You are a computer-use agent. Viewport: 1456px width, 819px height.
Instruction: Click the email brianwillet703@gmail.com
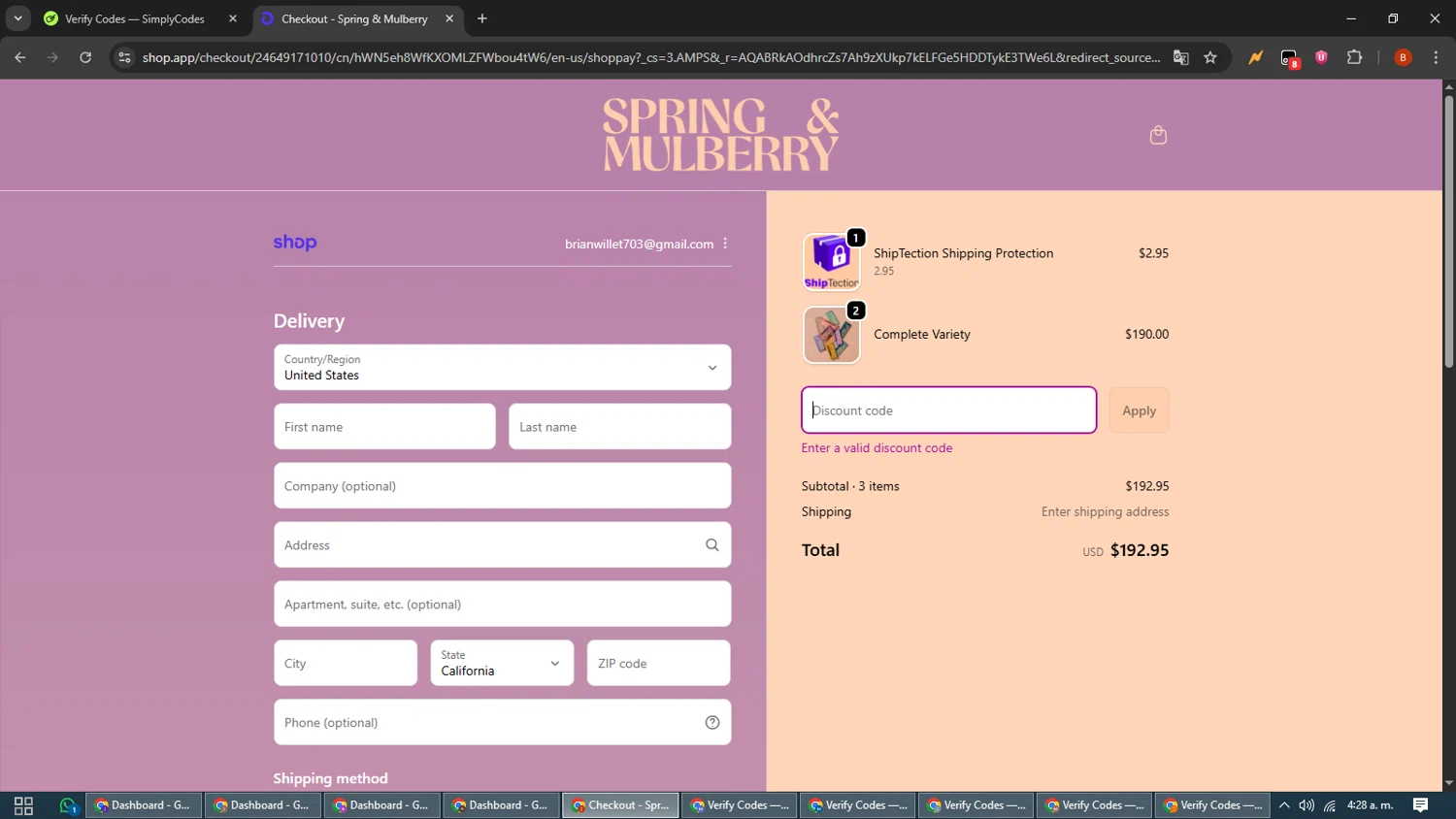click(x=639, y=244)
